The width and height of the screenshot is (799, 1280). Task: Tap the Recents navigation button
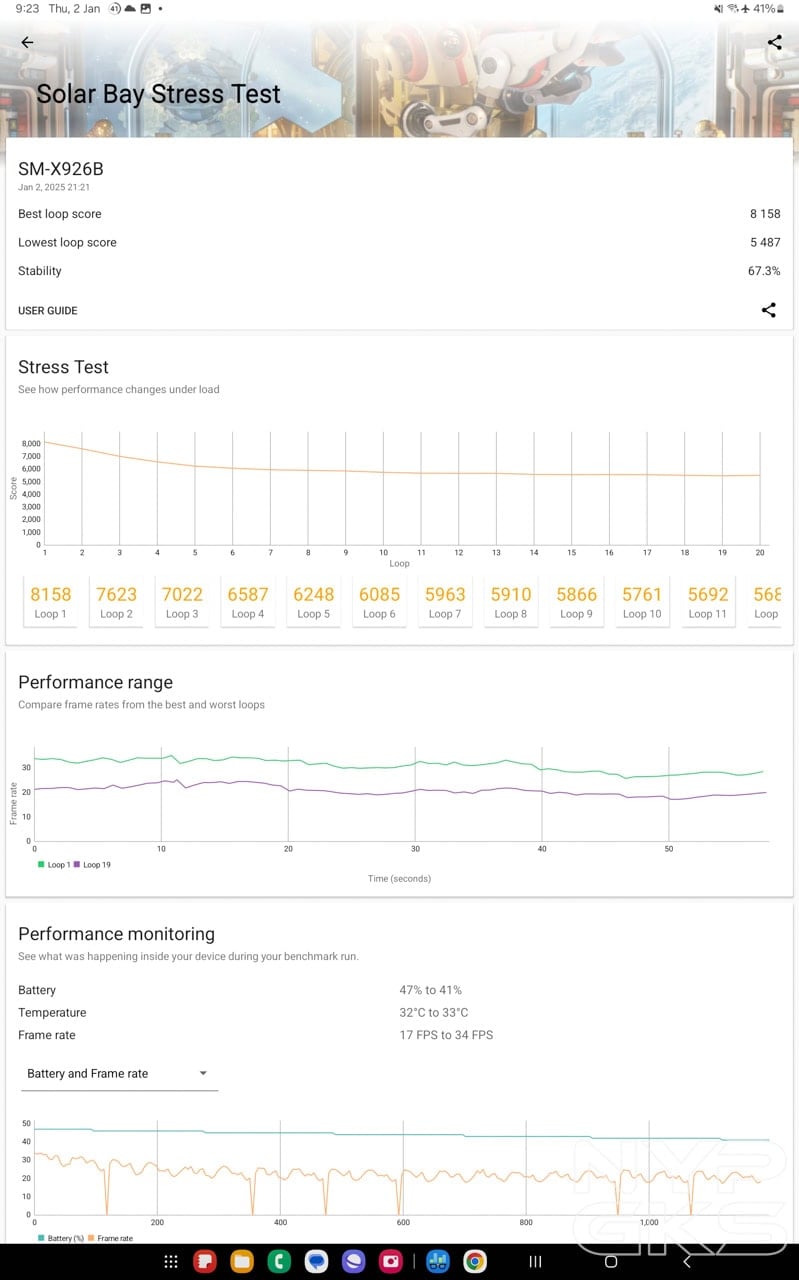point(535,1262)
